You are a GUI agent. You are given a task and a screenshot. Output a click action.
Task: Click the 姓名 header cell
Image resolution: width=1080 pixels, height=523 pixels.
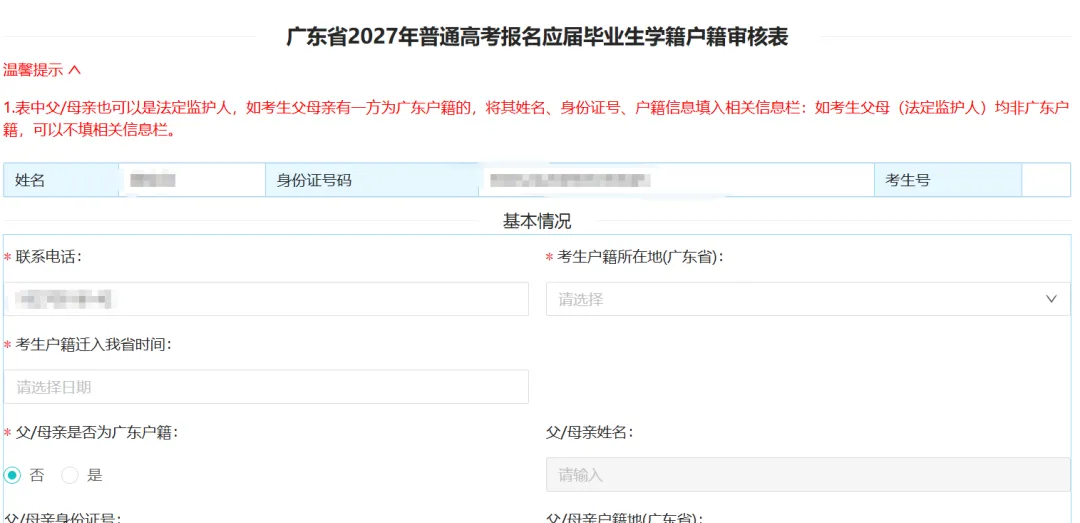coord(61,181)
